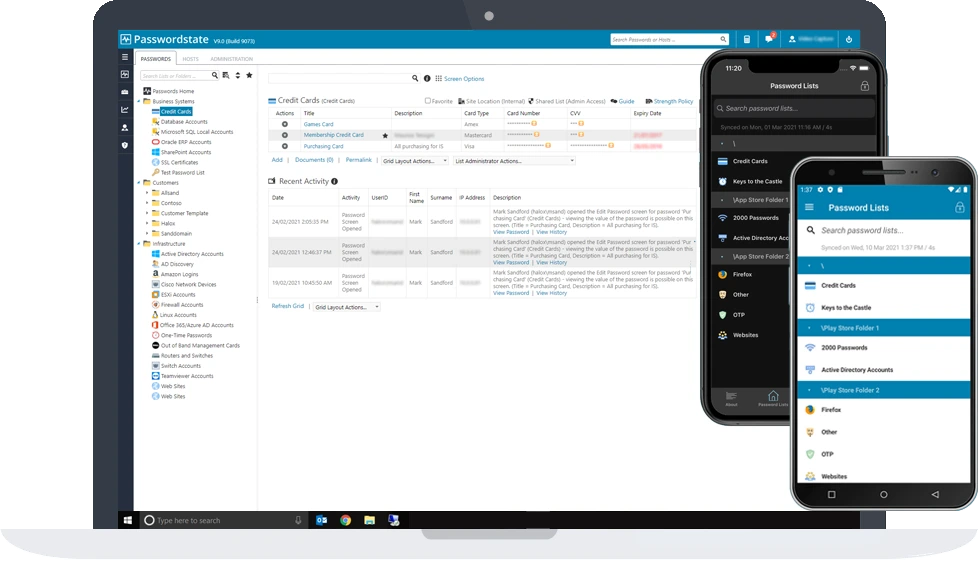This screenshot has height=561, width=978.
Task: Open the List Administrator Actions dropdown
Action: tap(515, 161)
